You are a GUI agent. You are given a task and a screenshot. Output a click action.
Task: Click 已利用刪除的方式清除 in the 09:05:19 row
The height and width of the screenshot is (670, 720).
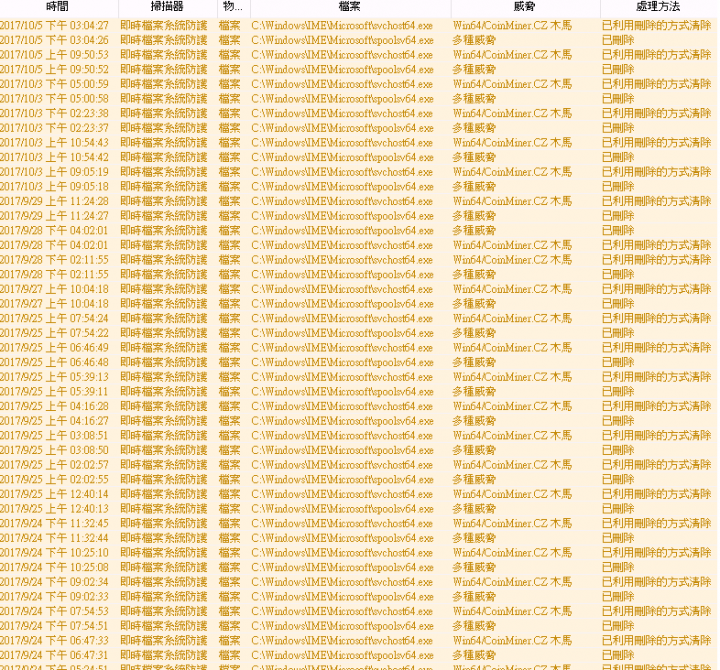[657, 172]
